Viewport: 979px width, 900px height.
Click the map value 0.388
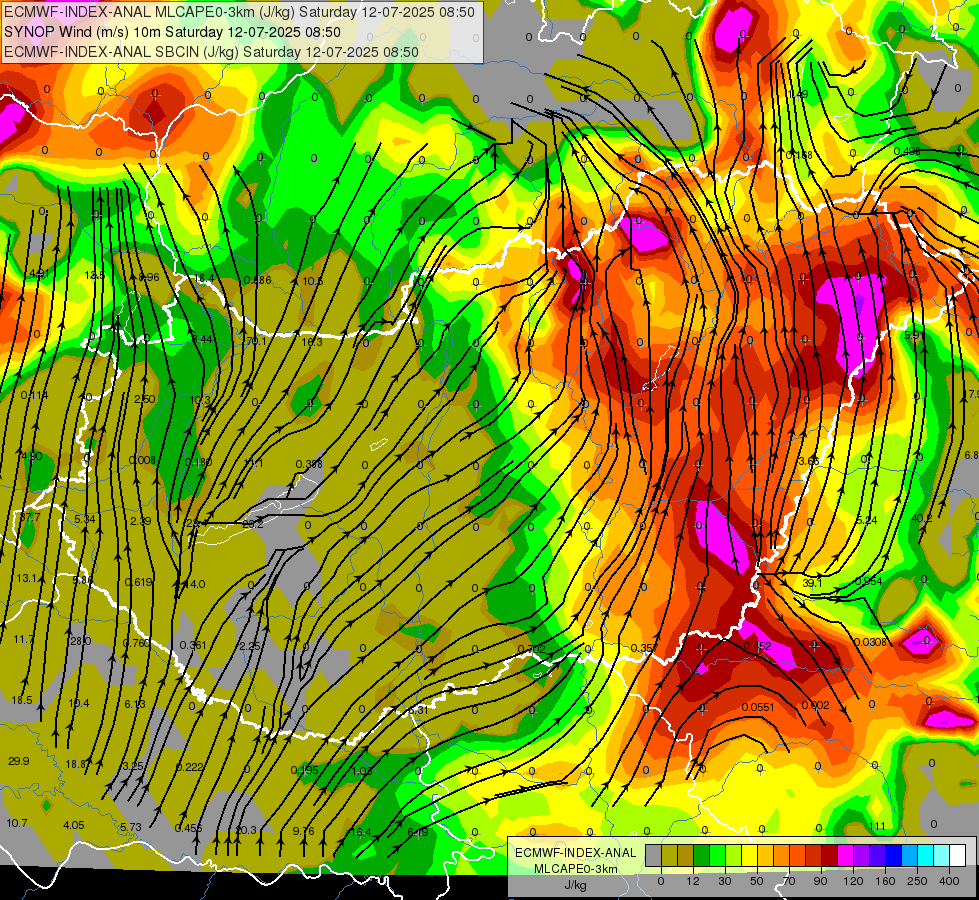[x=309, y=464]
